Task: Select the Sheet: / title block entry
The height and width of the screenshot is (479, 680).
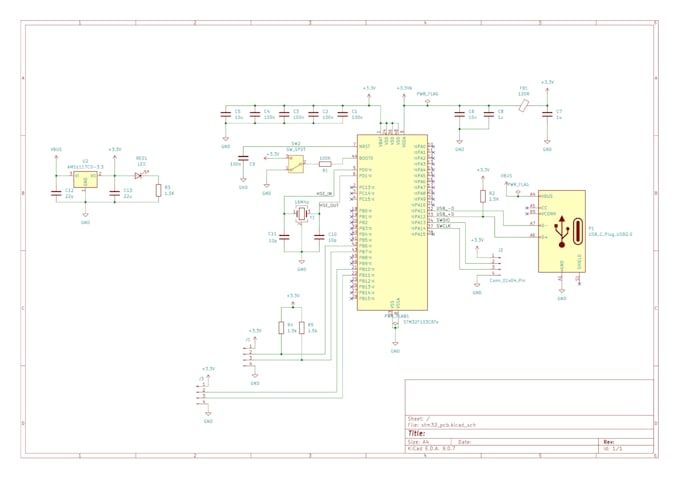Action: 418,419
